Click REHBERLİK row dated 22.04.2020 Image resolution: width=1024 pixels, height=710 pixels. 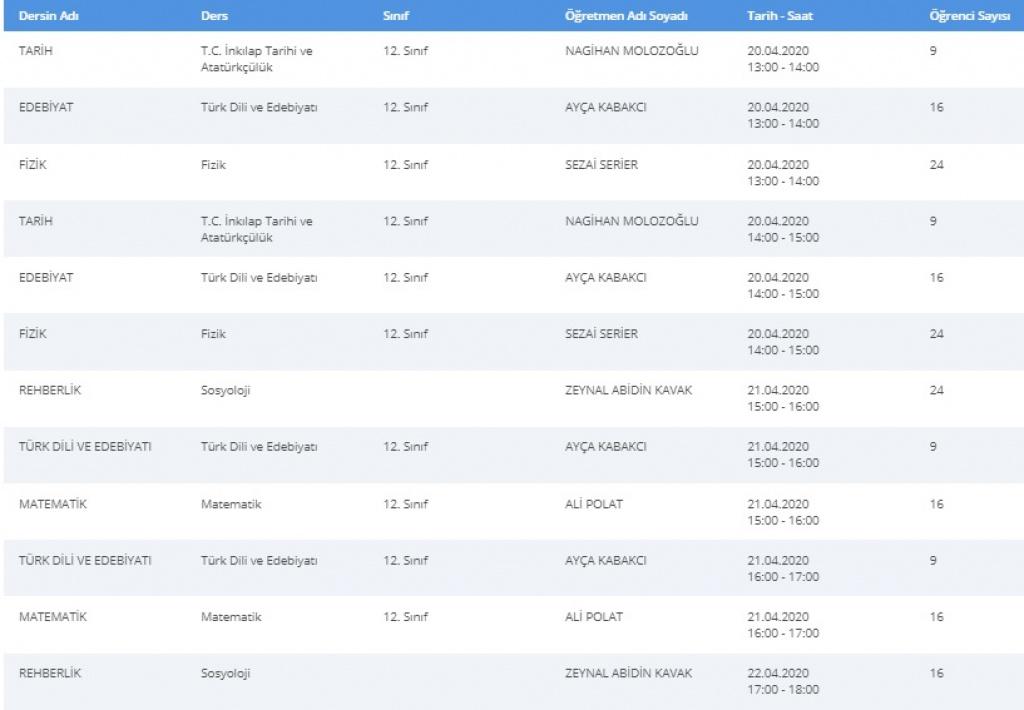(512, 681)
